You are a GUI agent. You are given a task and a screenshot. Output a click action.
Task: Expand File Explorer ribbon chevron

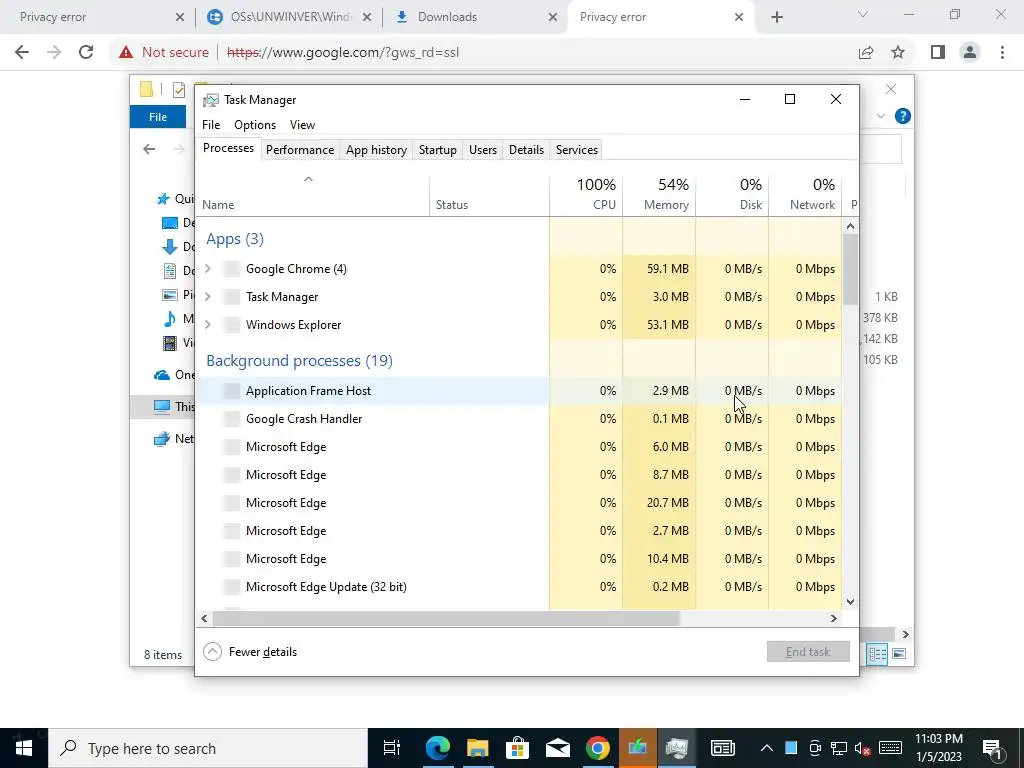(x=880, y=116)
